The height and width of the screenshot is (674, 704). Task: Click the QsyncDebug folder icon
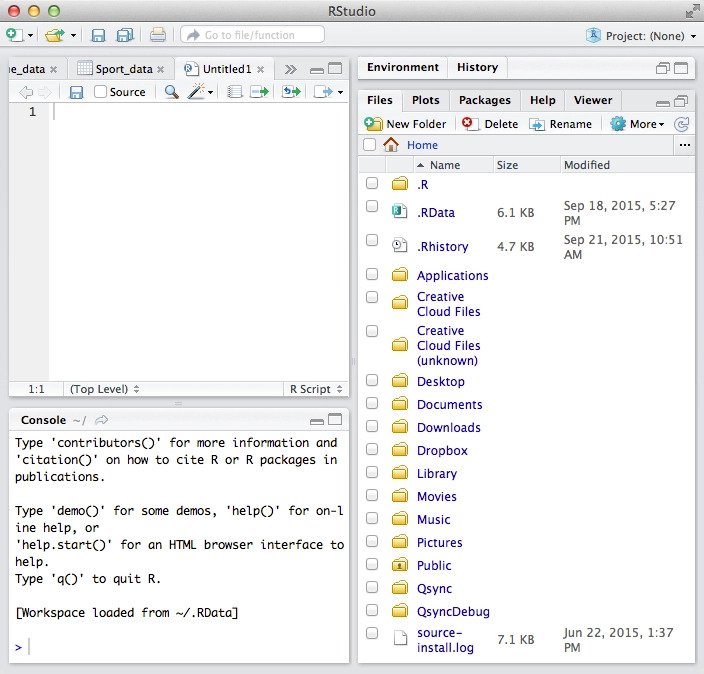(x=400, y=611)
